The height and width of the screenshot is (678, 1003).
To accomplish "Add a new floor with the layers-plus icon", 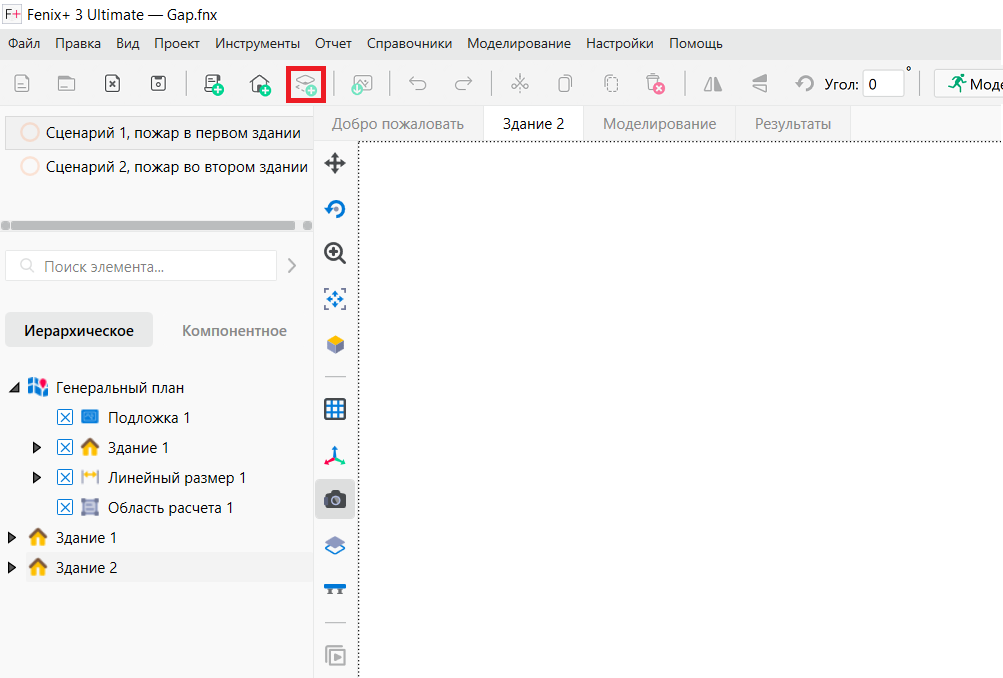I will pyautogui.click(x=306, y=84).
